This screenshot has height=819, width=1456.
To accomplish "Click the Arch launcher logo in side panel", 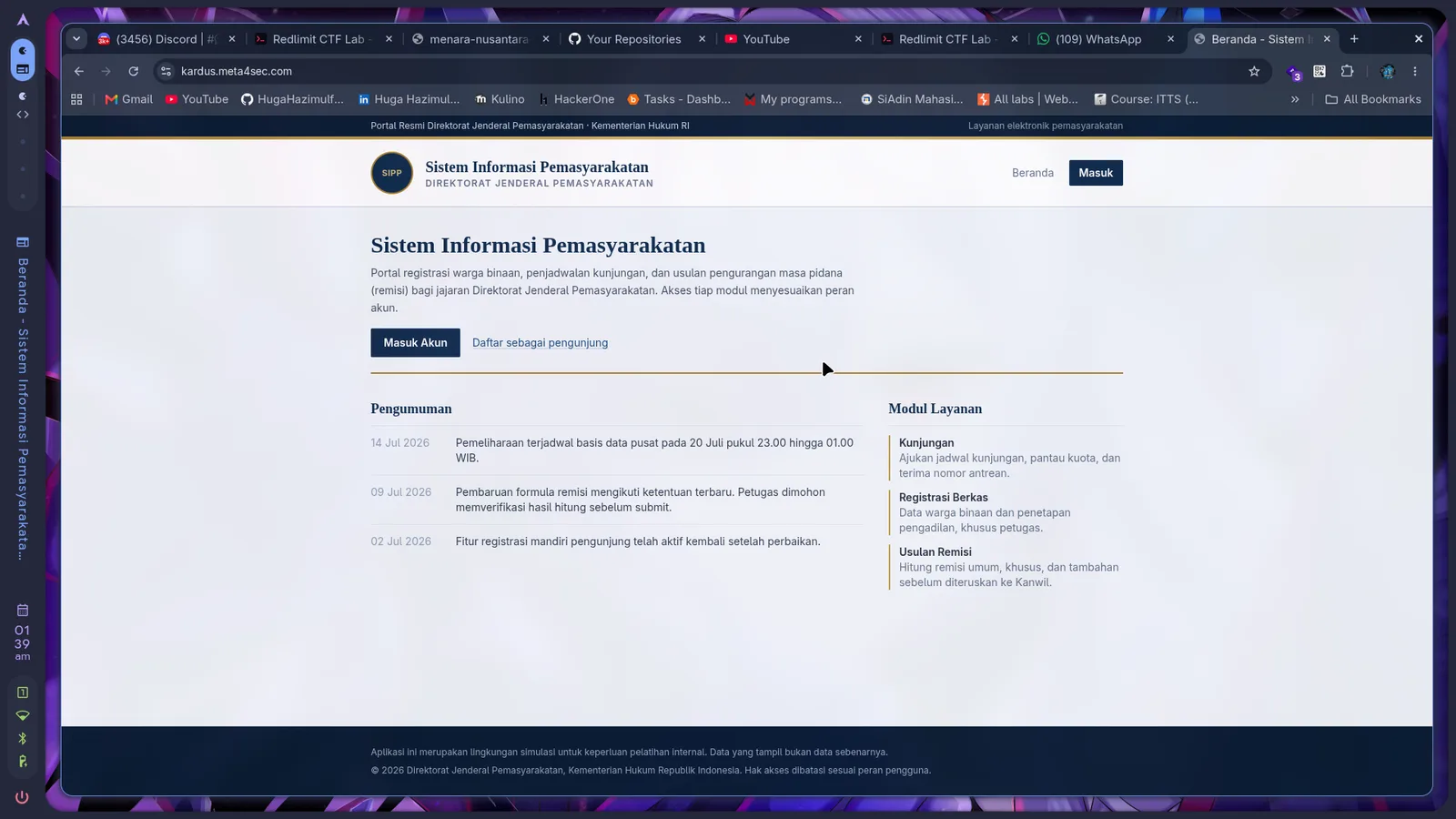I will tap(24, 19).
